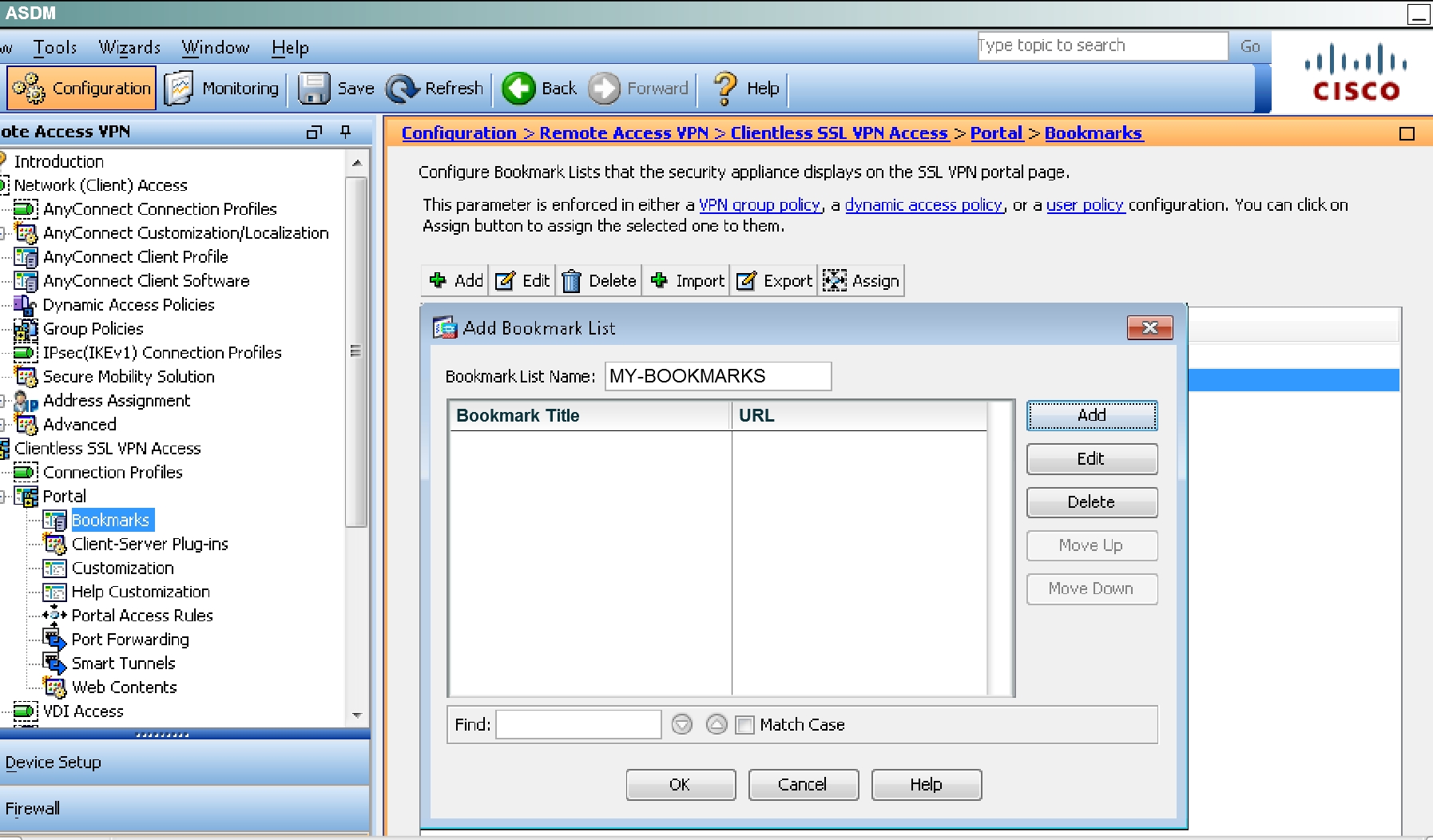The image size is (1433, 840).
Task: Enable the Match Case checkbox
Action: coord(744,725)
